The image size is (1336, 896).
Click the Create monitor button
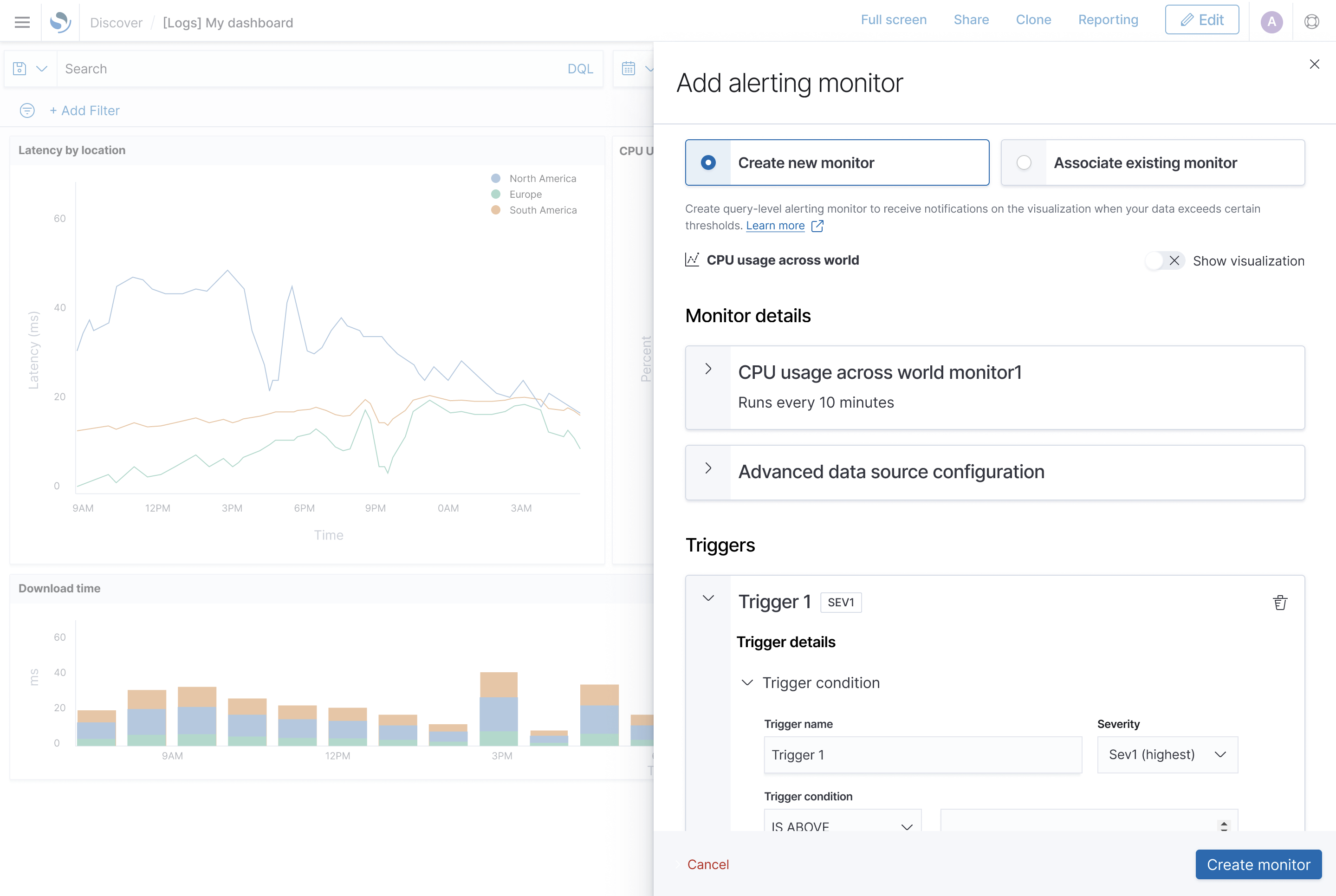(x=1258, y=864)
